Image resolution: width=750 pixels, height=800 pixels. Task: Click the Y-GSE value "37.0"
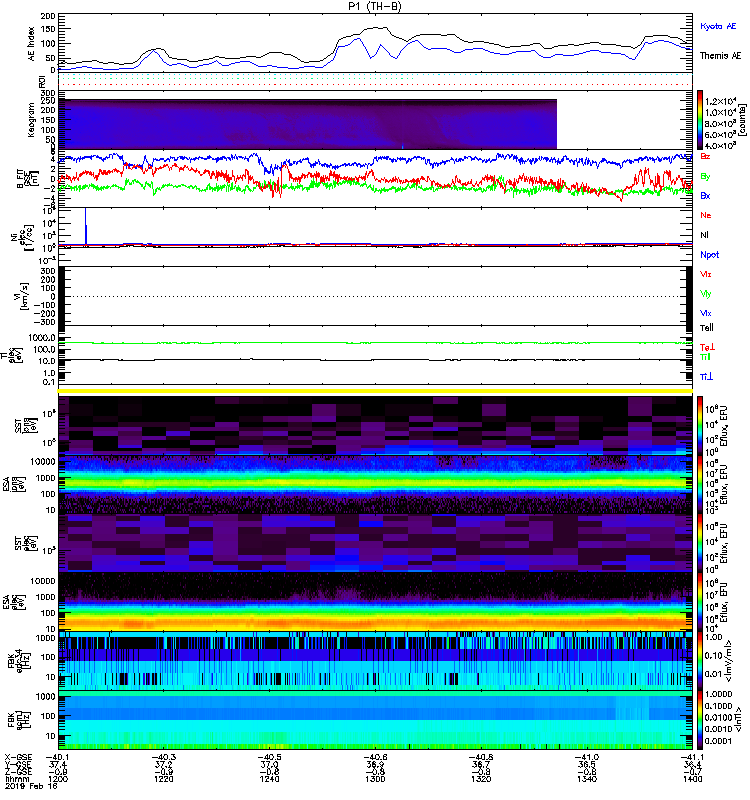pos(269,764)
